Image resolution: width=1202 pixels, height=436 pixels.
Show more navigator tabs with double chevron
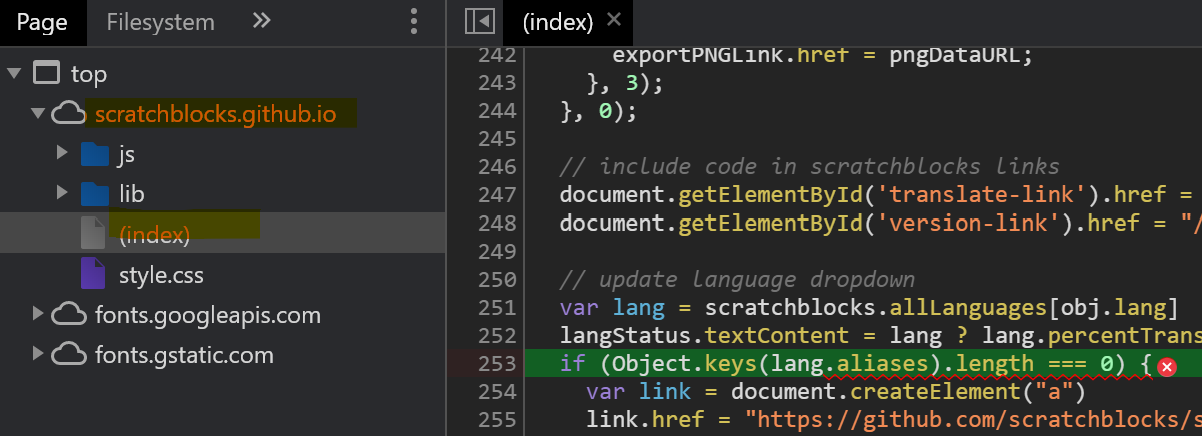(x=261, y=21)
